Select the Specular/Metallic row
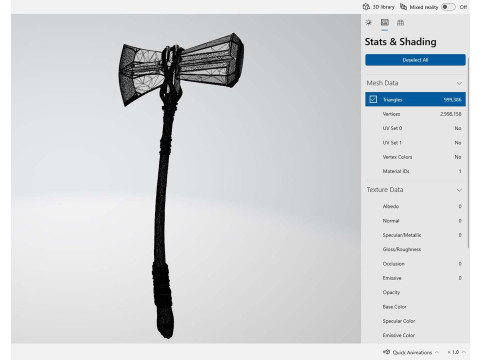The width and height of the screenshot is (480, 360). tap(415, 235)
